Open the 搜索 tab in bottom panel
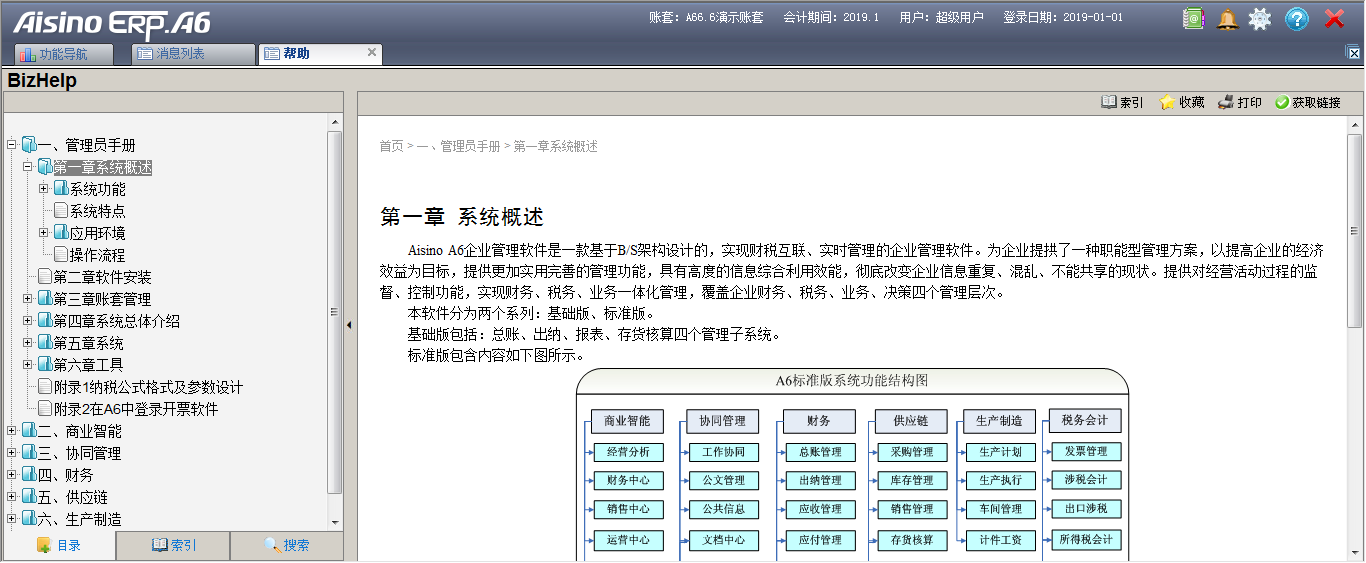 (x=286, y=545)
